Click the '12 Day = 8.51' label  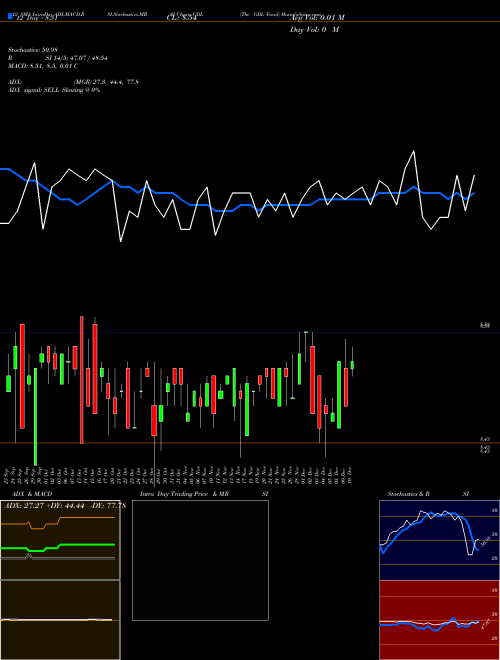coord(35,19)
